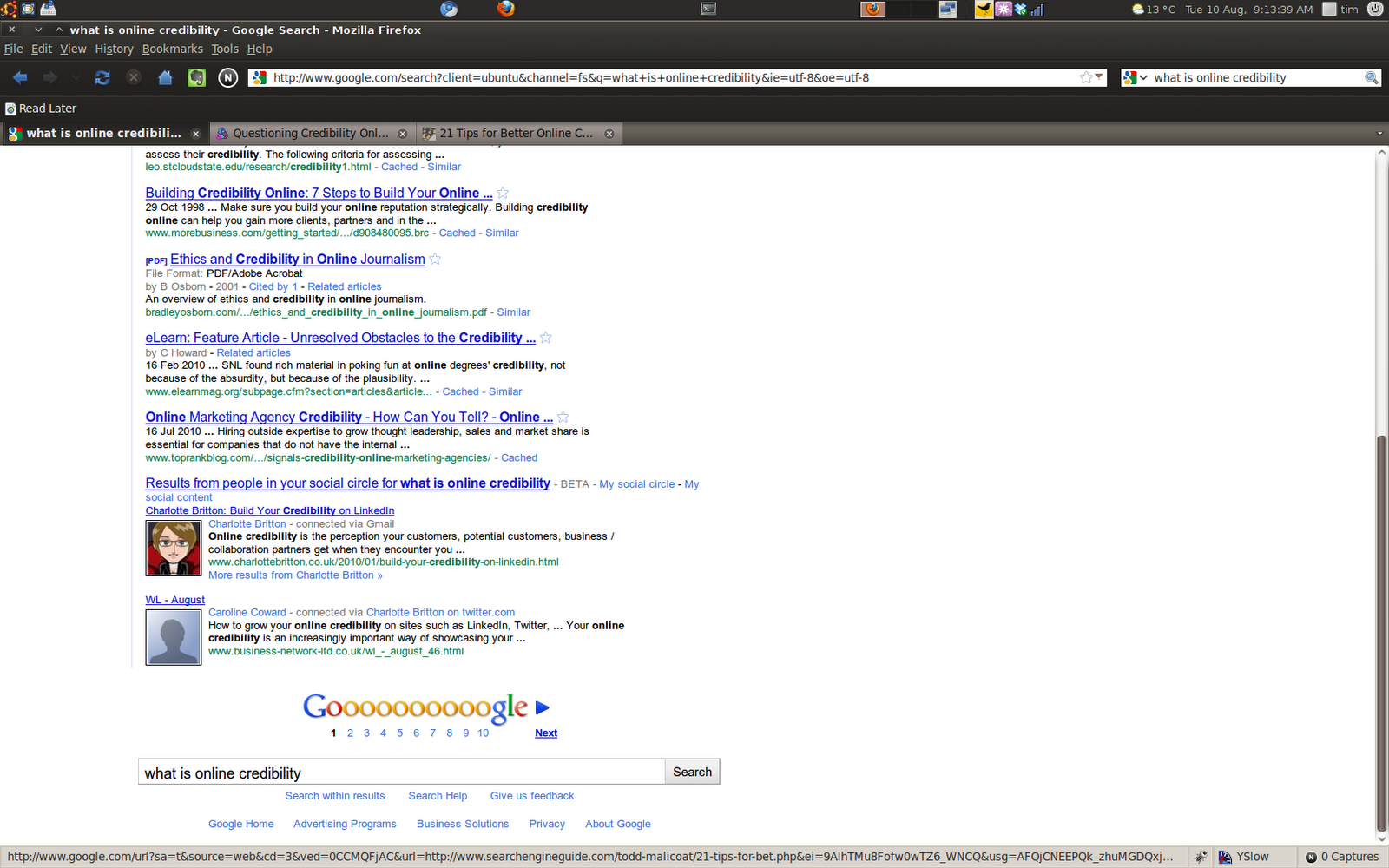Image resolution: width=1389 pixels, height=868 pixels.
Task: Click the Dropbox tray icon
Action: 1021,9
